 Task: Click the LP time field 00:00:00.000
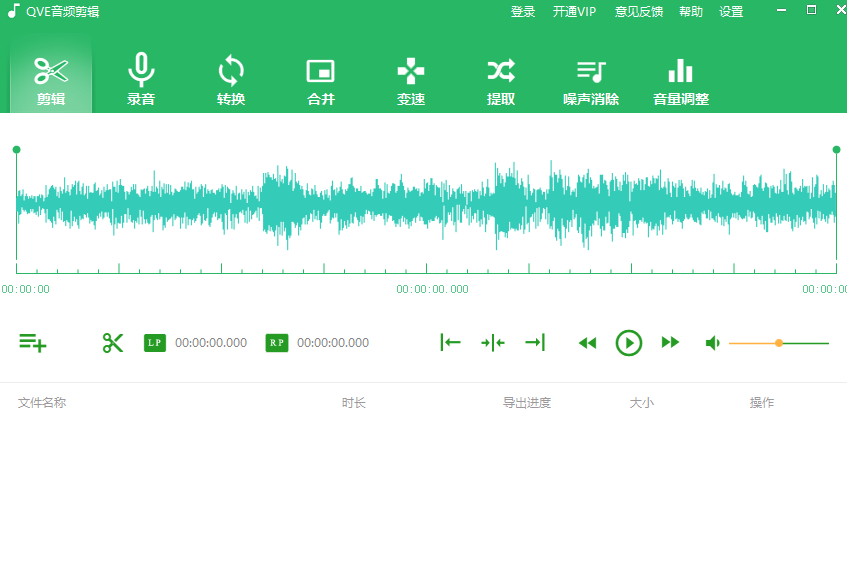(x=211, y=343)
